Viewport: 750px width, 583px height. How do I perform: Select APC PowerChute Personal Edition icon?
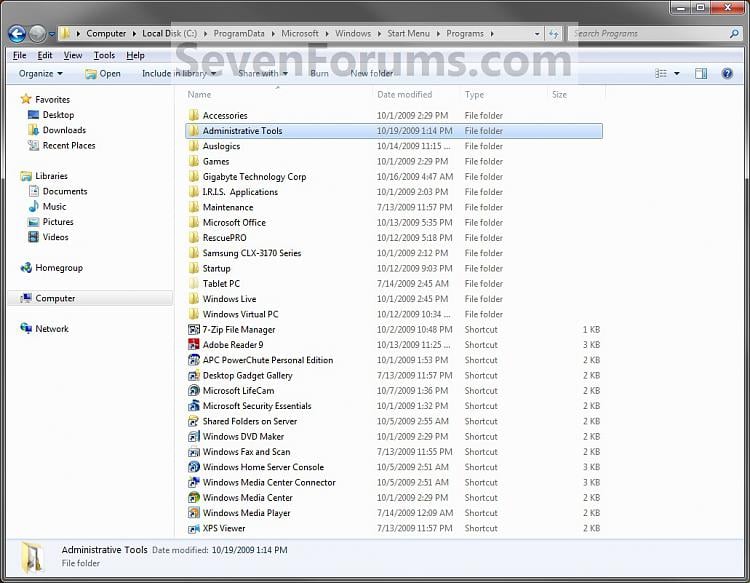coord(194,360)
